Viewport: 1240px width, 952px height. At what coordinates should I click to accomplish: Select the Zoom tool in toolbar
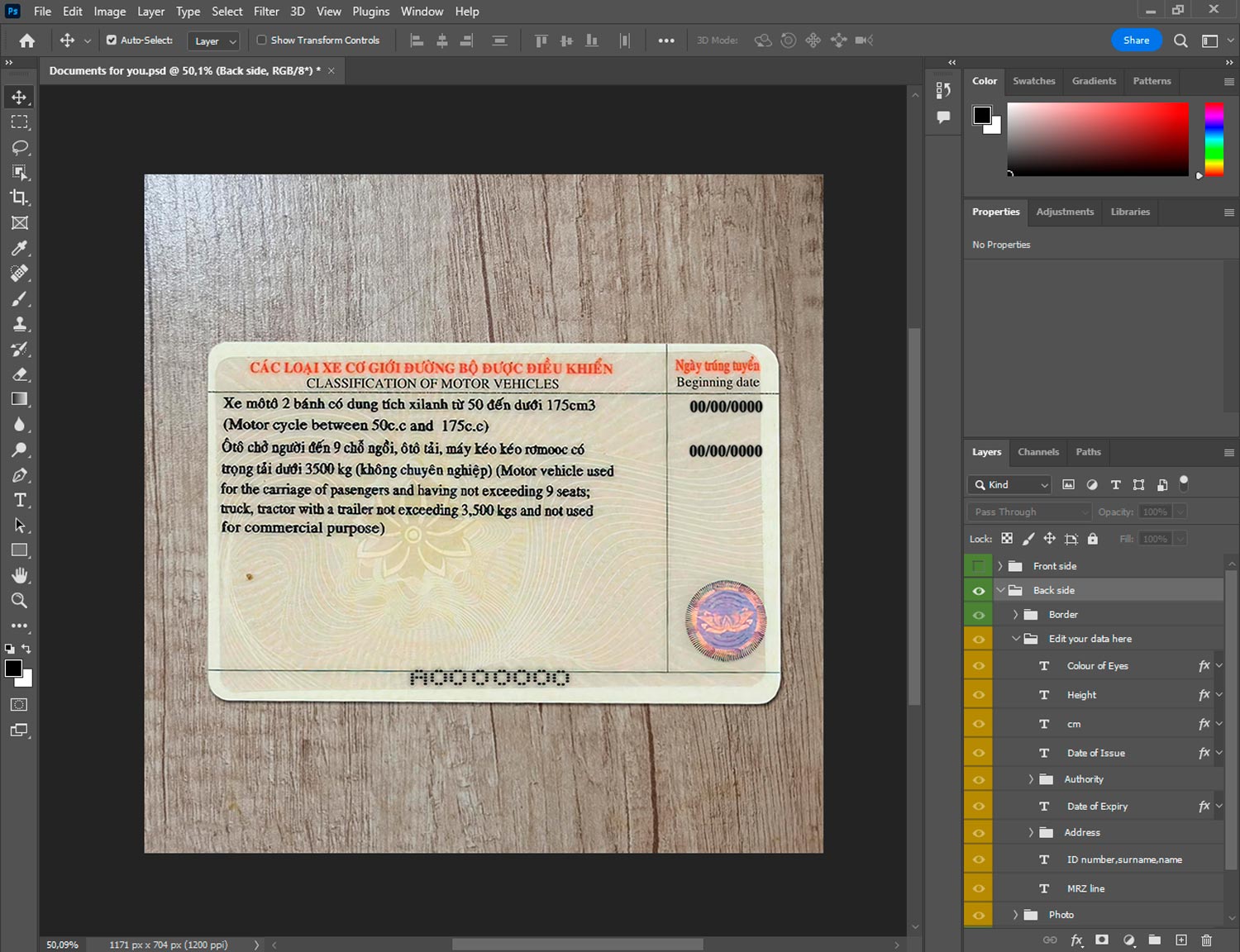tap(19, 601)
